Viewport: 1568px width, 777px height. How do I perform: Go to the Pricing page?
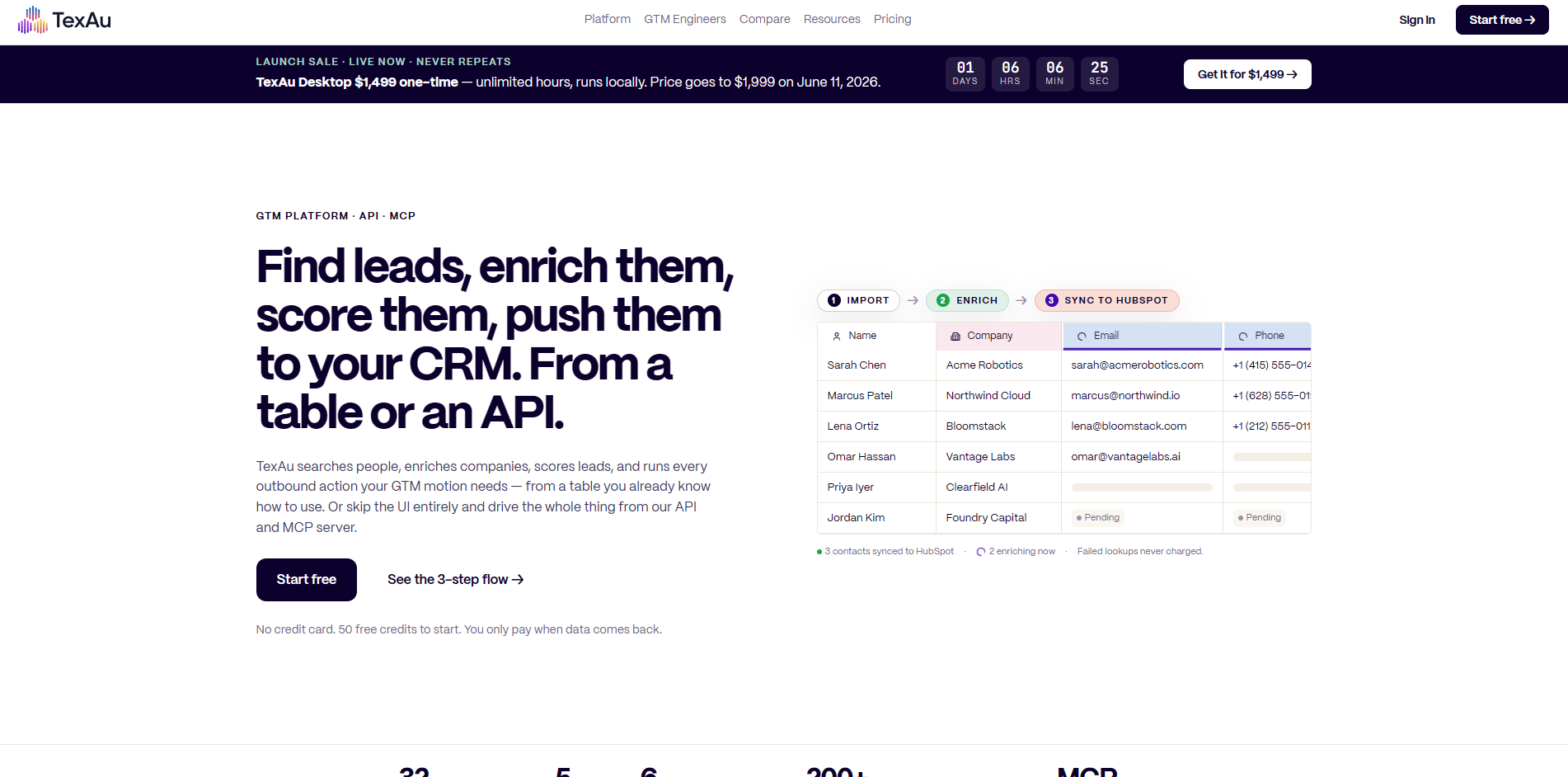[x=893, y=19]
